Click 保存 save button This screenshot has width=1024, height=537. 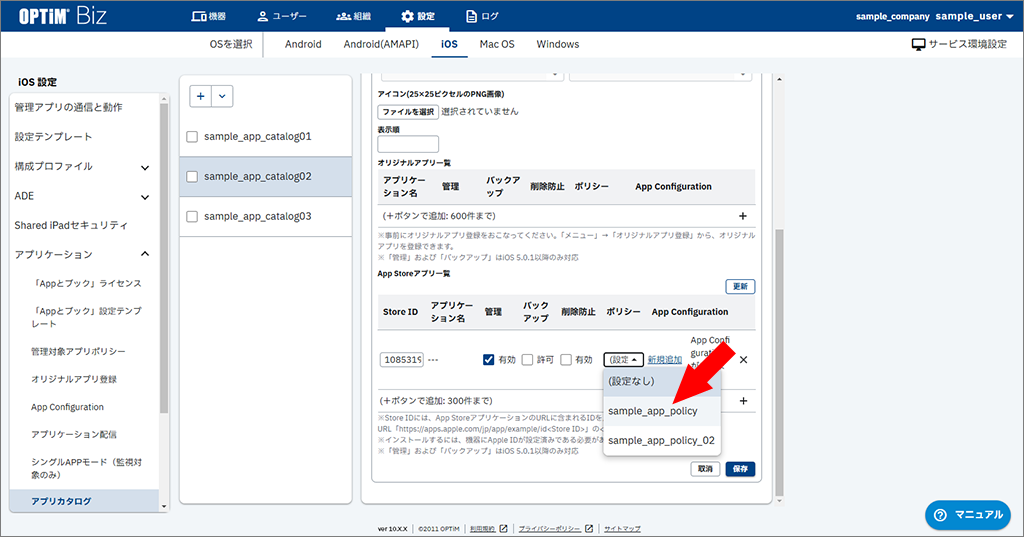coord(740,469)
